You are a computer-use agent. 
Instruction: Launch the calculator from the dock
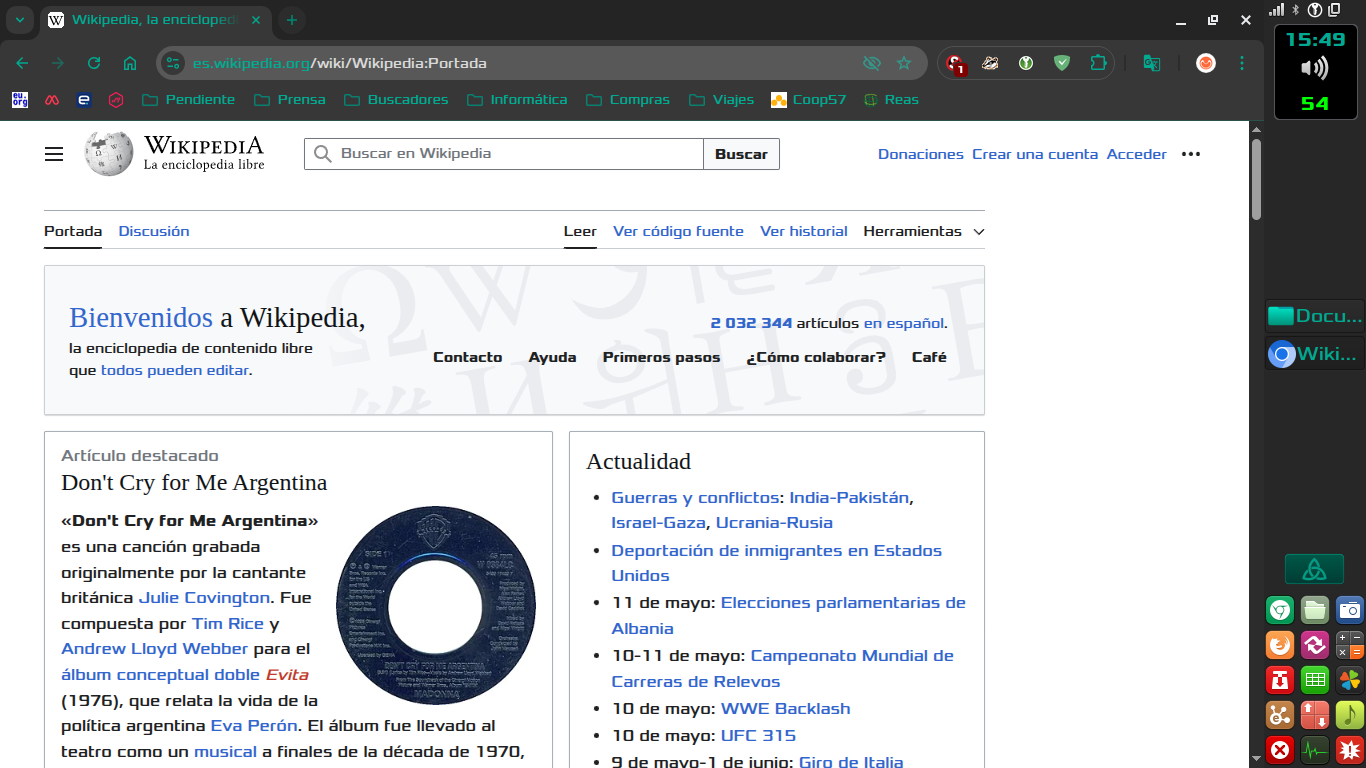(x=1350, y=644)
